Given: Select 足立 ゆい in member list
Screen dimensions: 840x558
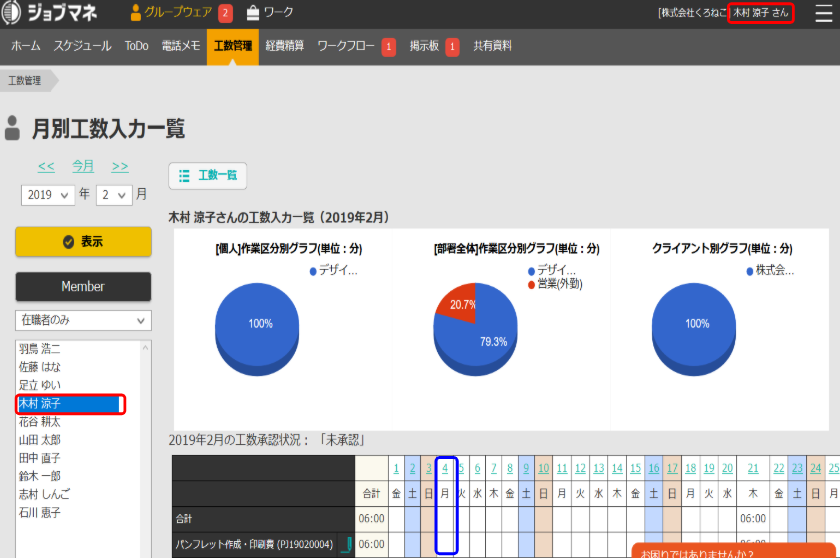Looking at the screenshot, I should pos(40,385).
